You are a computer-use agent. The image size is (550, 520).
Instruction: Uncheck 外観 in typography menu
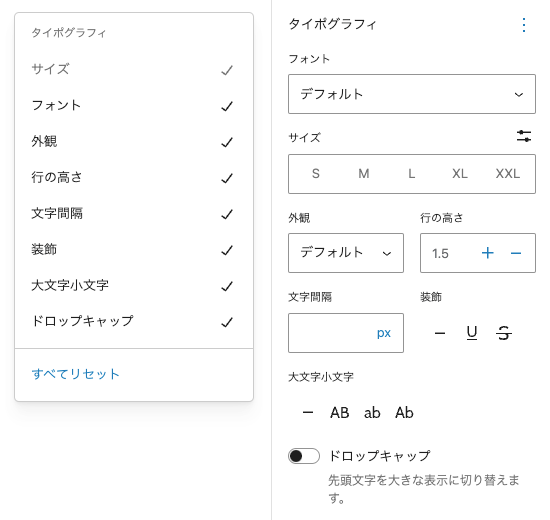coord(134,142)
